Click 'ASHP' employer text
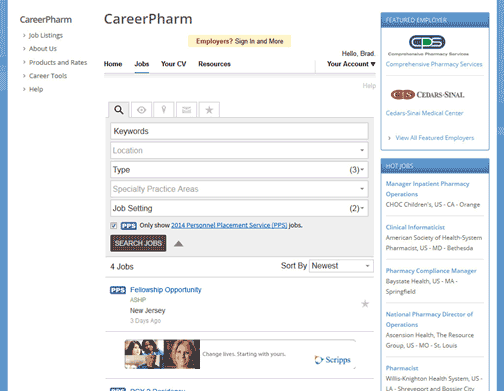The width and height of the screenshot is (504, 391). coord(138,300)
